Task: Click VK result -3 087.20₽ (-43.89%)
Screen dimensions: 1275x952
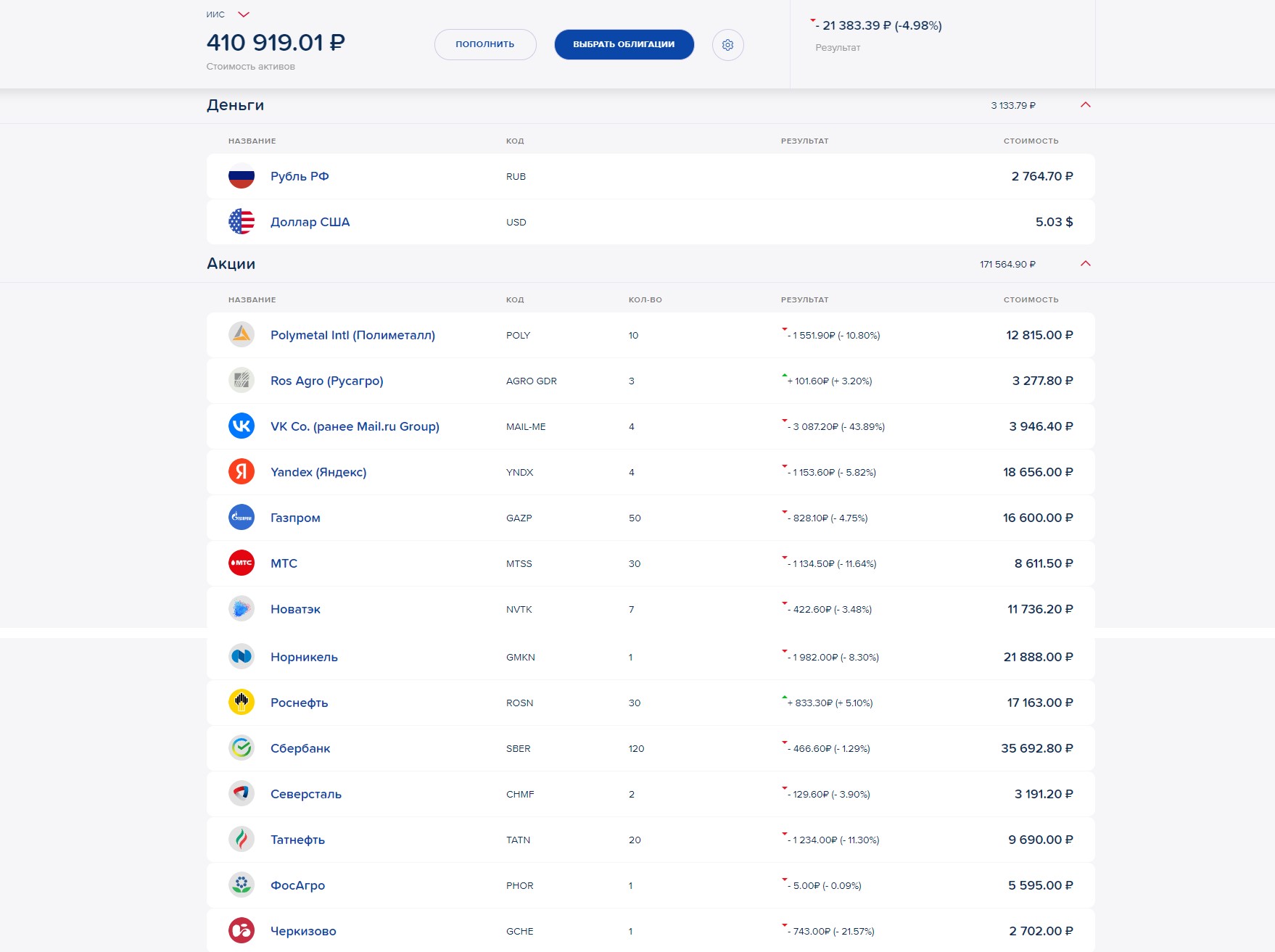Action: pos(836,426)
